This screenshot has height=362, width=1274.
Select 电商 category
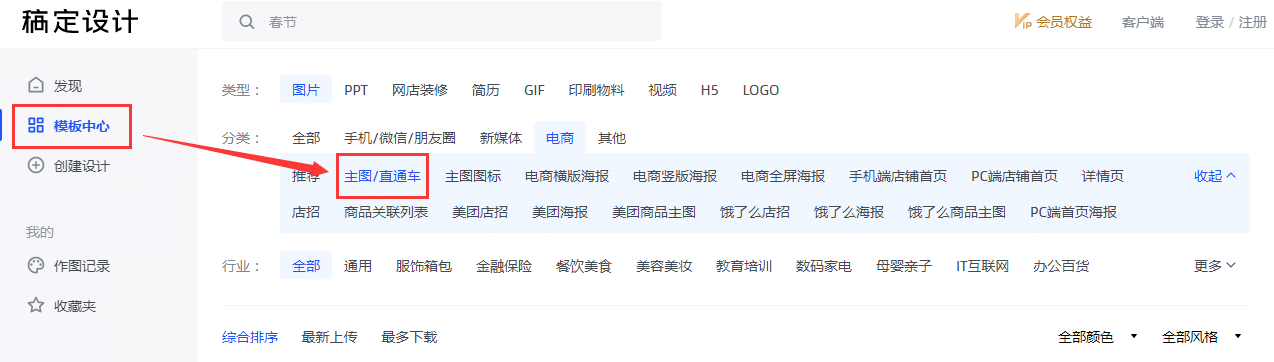[560, 138]
